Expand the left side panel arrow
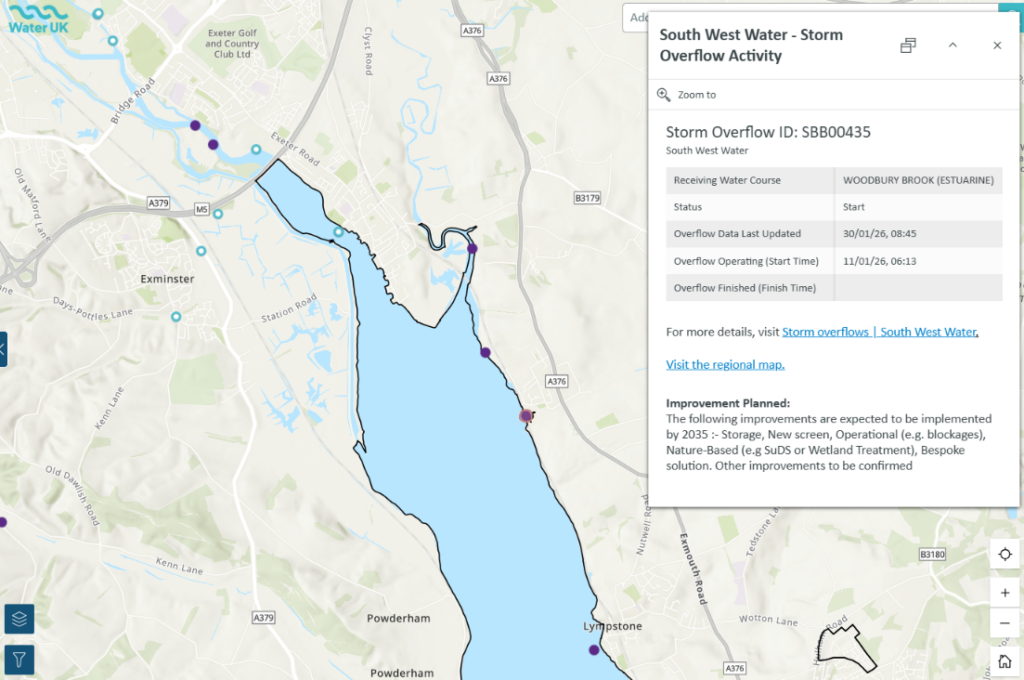The height and width of the screenshot is (680, 1024). [3, 349]
